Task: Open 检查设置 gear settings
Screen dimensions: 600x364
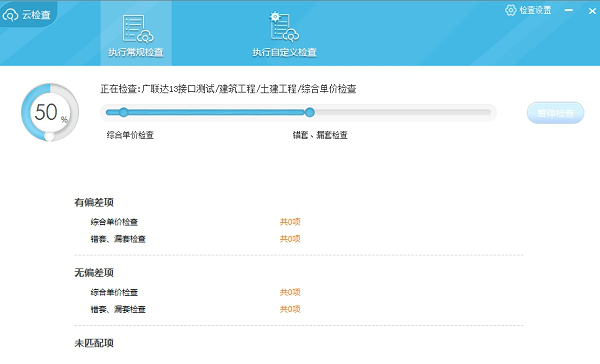Action: [528, 10]
